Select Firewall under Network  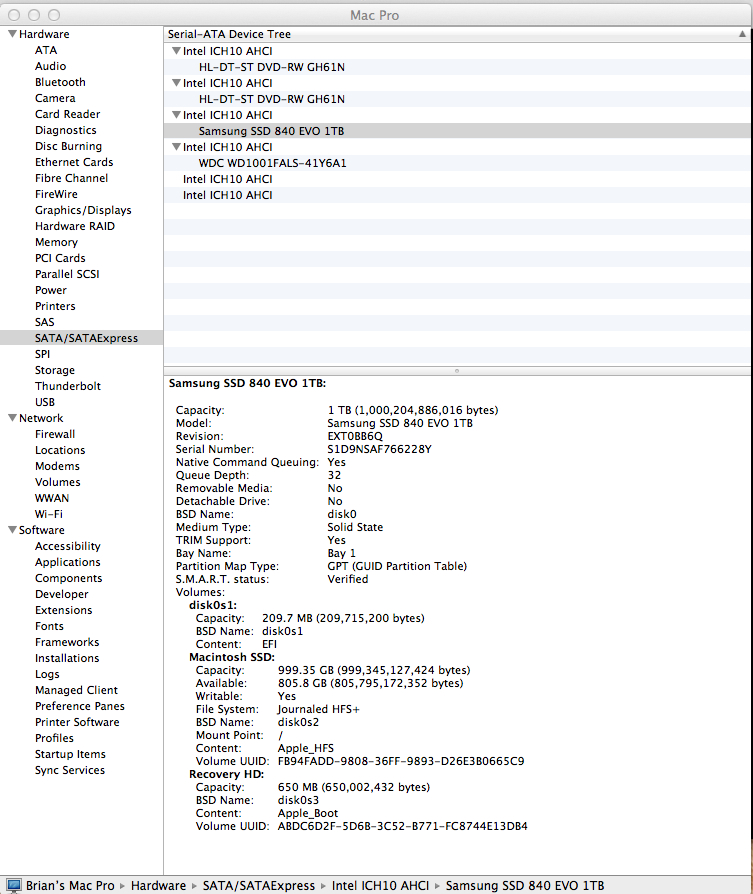tap(55, 434)
